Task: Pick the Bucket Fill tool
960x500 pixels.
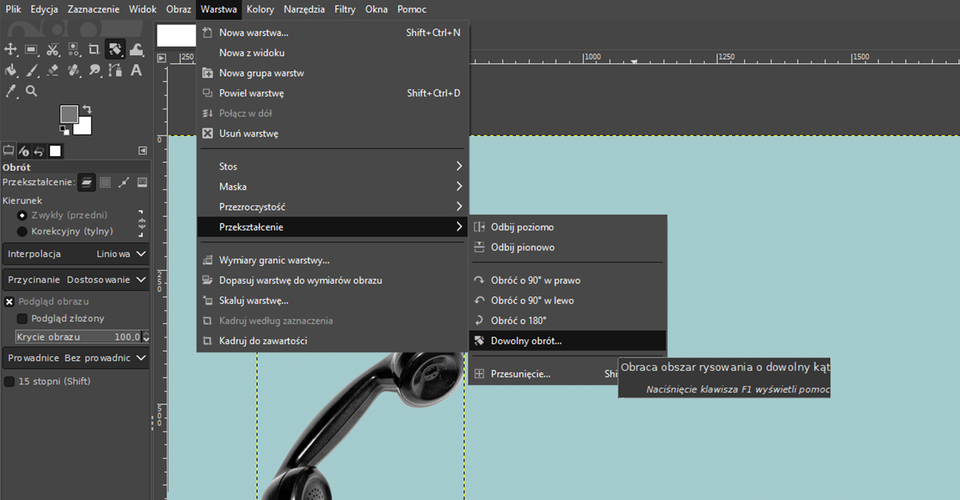Action: 11,70
